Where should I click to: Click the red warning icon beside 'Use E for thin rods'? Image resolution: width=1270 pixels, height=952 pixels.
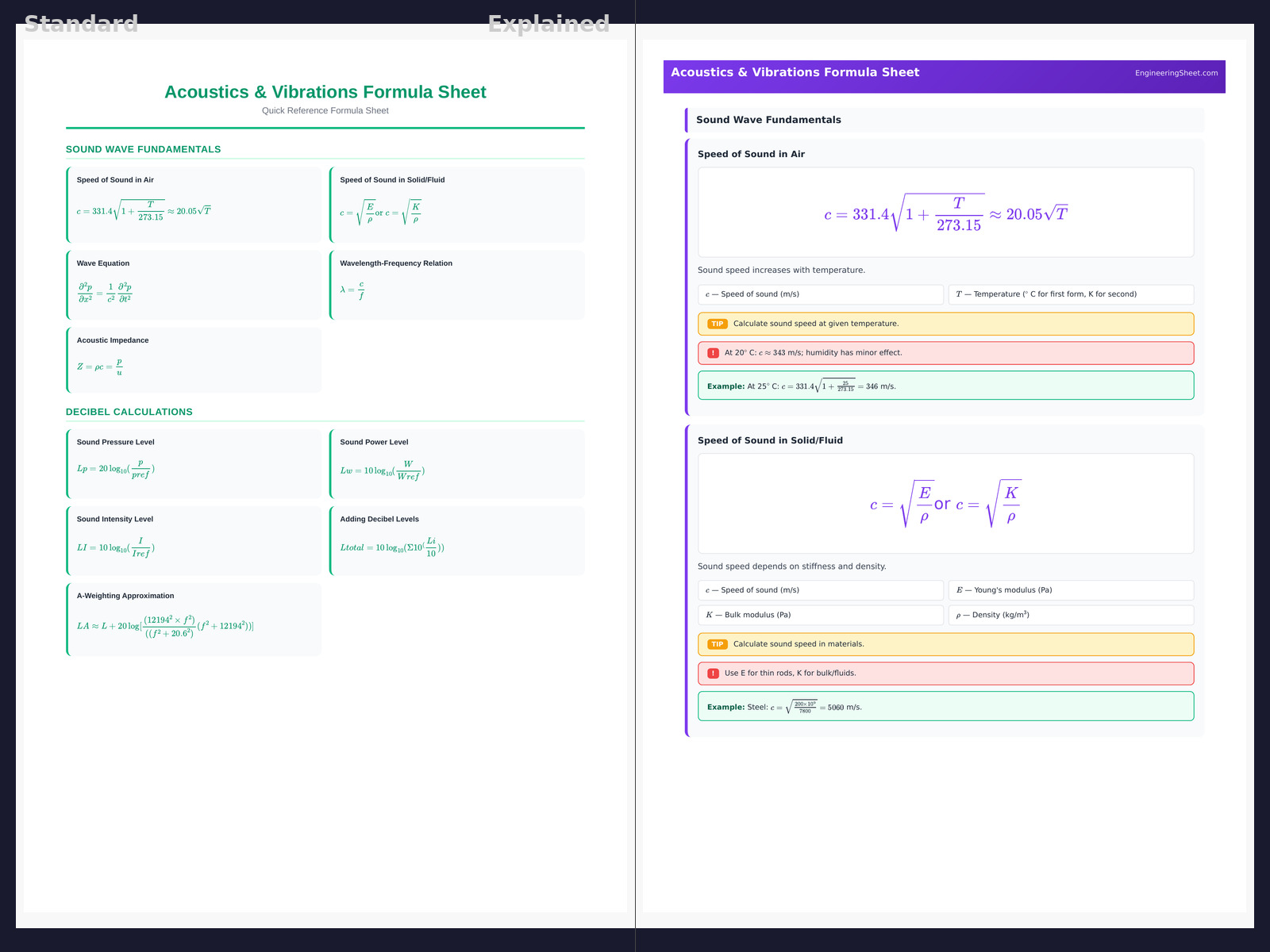pos(713,674)
